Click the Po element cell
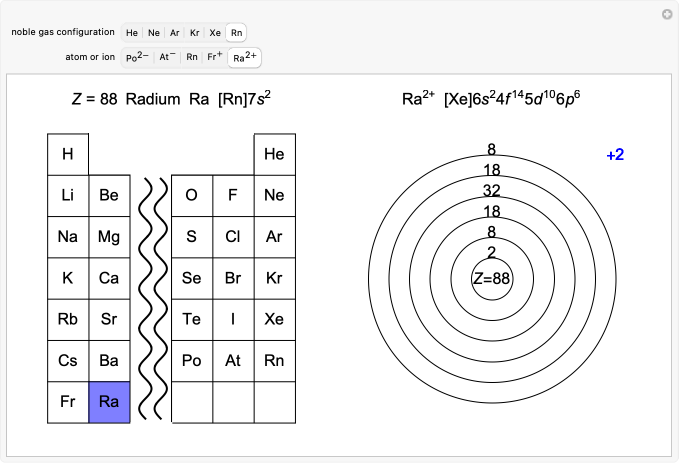The width and height of the screenshot is (679, 464). [x=192, y=360]
